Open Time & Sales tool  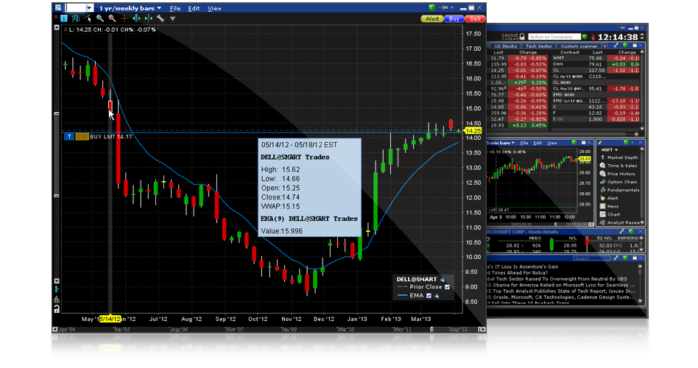(x=618, y=166)
